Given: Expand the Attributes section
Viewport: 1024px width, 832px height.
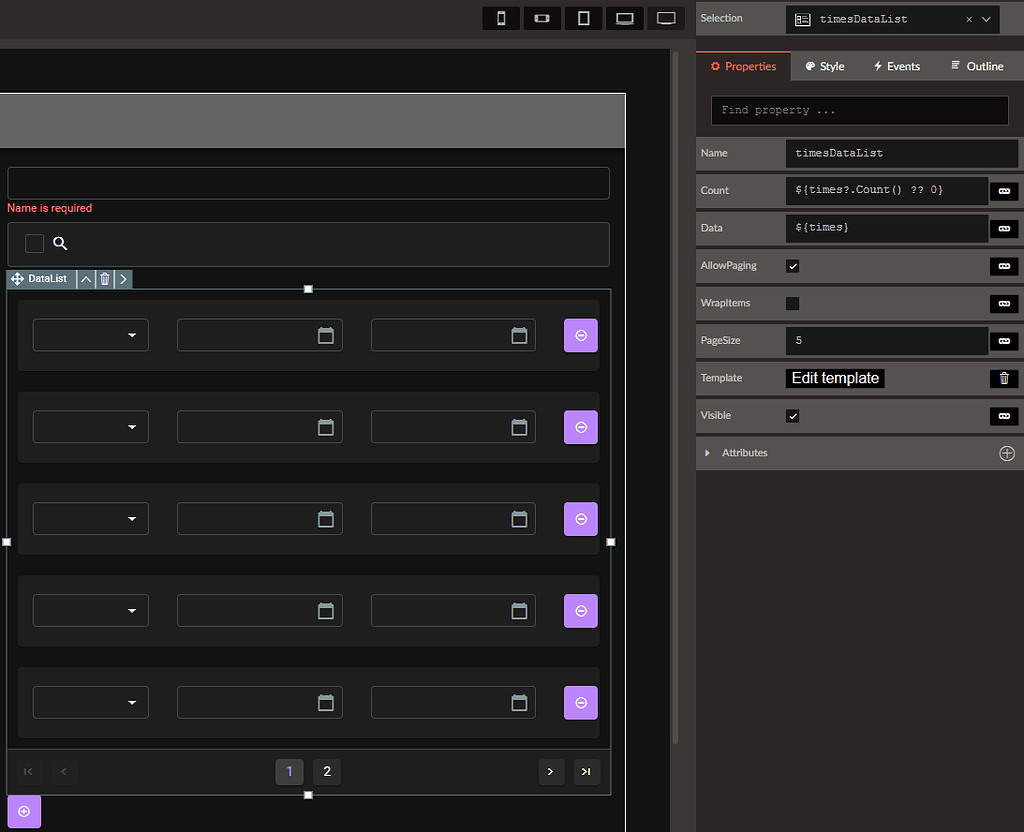Looking at the screenshot, I should [707, 453].
